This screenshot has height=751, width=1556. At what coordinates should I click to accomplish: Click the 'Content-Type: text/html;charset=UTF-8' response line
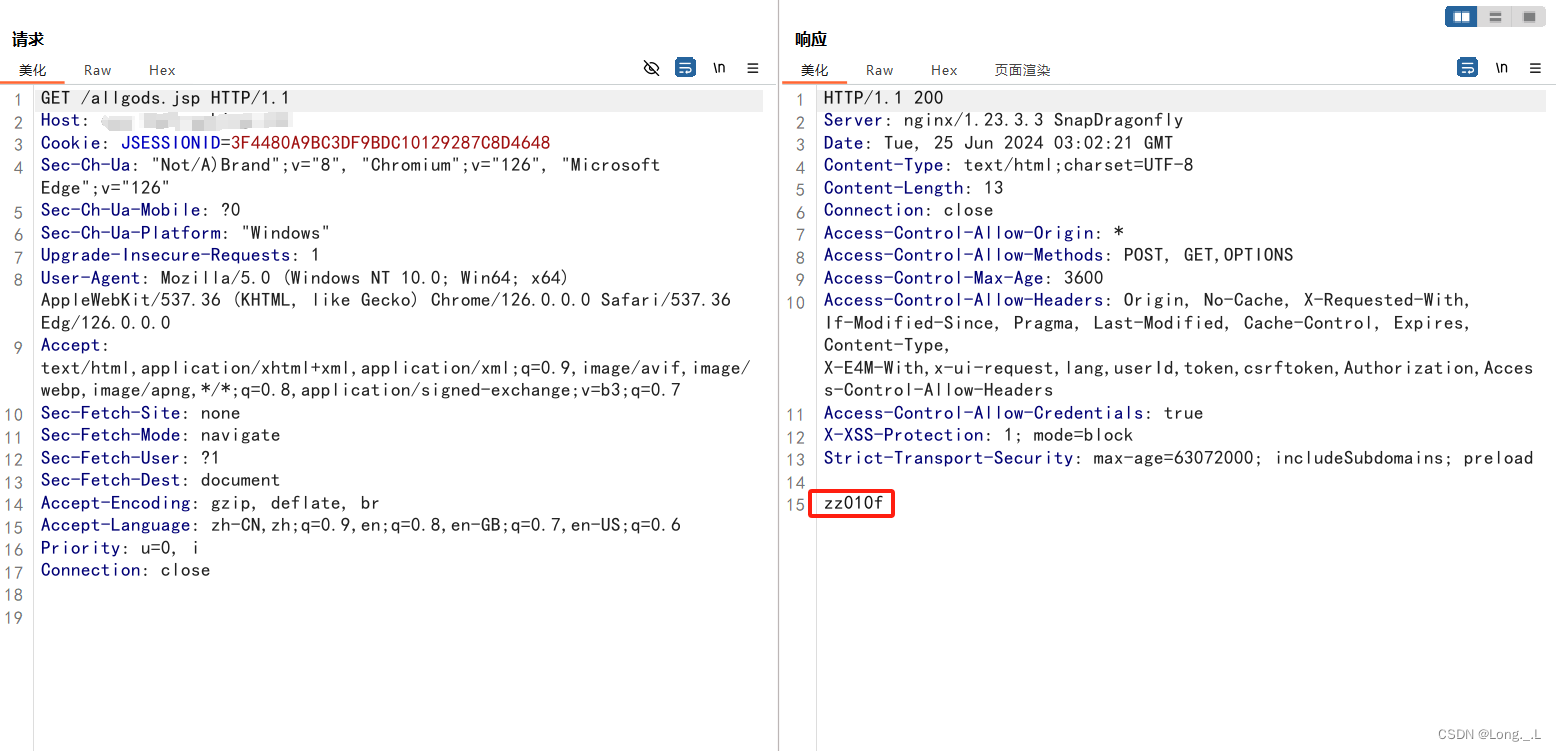coord(1009,165)
